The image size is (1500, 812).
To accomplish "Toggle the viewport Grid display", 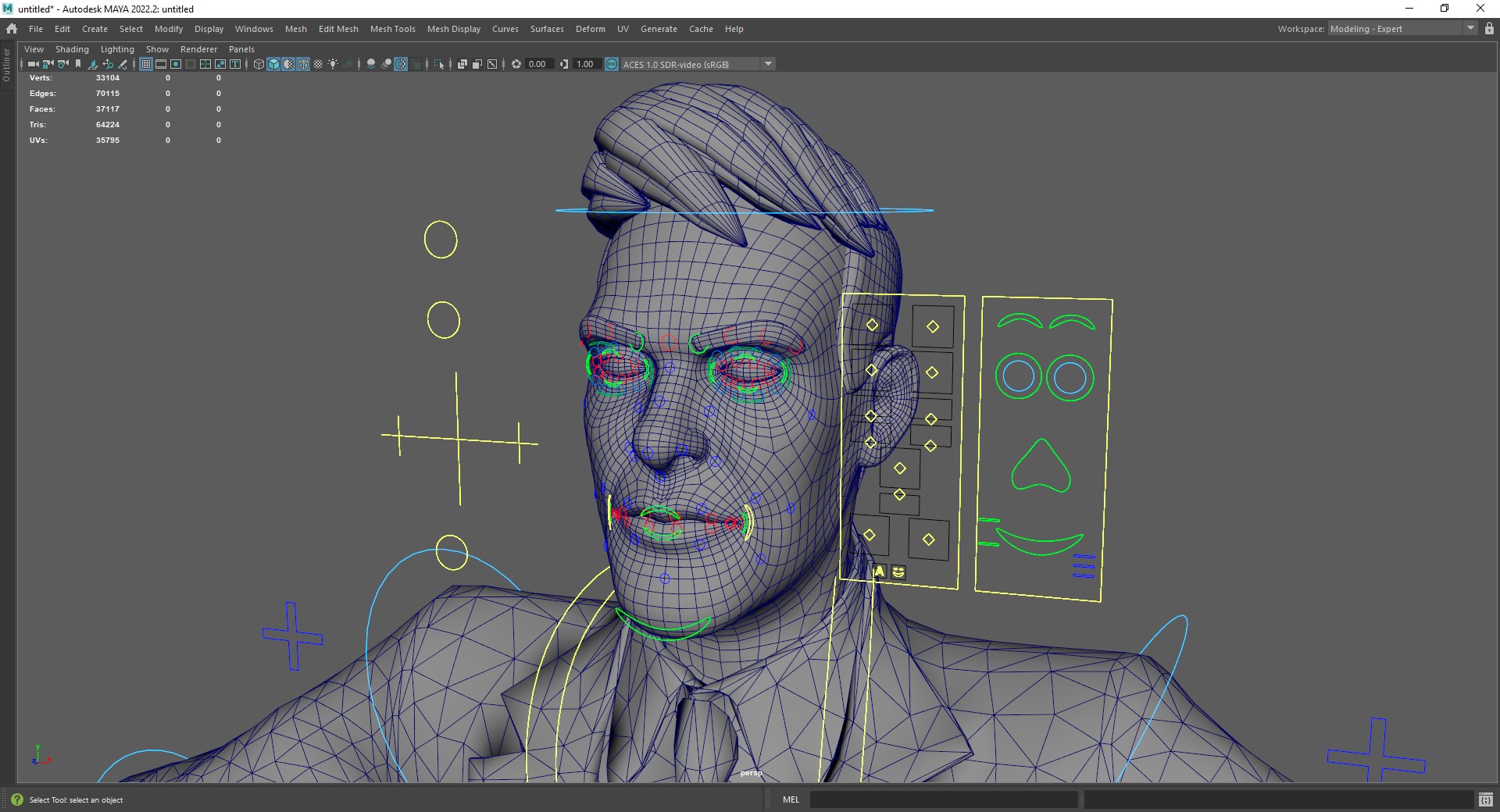I will click(146, 64).
